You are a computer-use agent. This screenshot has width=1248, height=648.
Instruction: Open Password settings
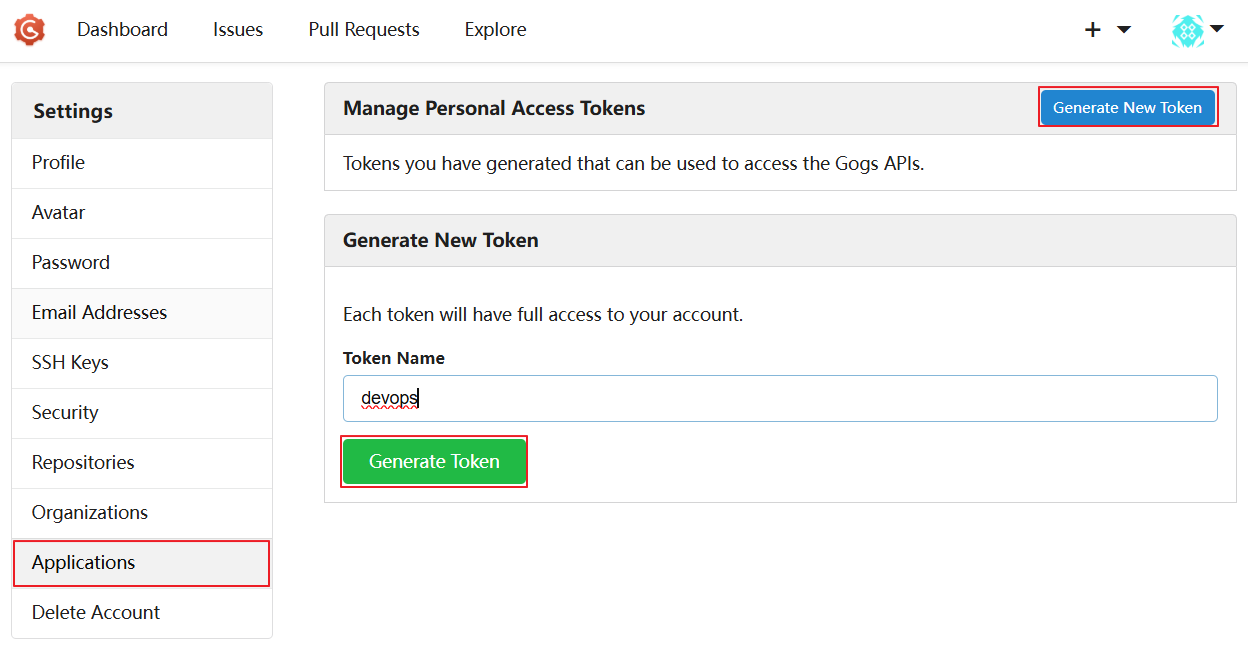tap(70, 262)
